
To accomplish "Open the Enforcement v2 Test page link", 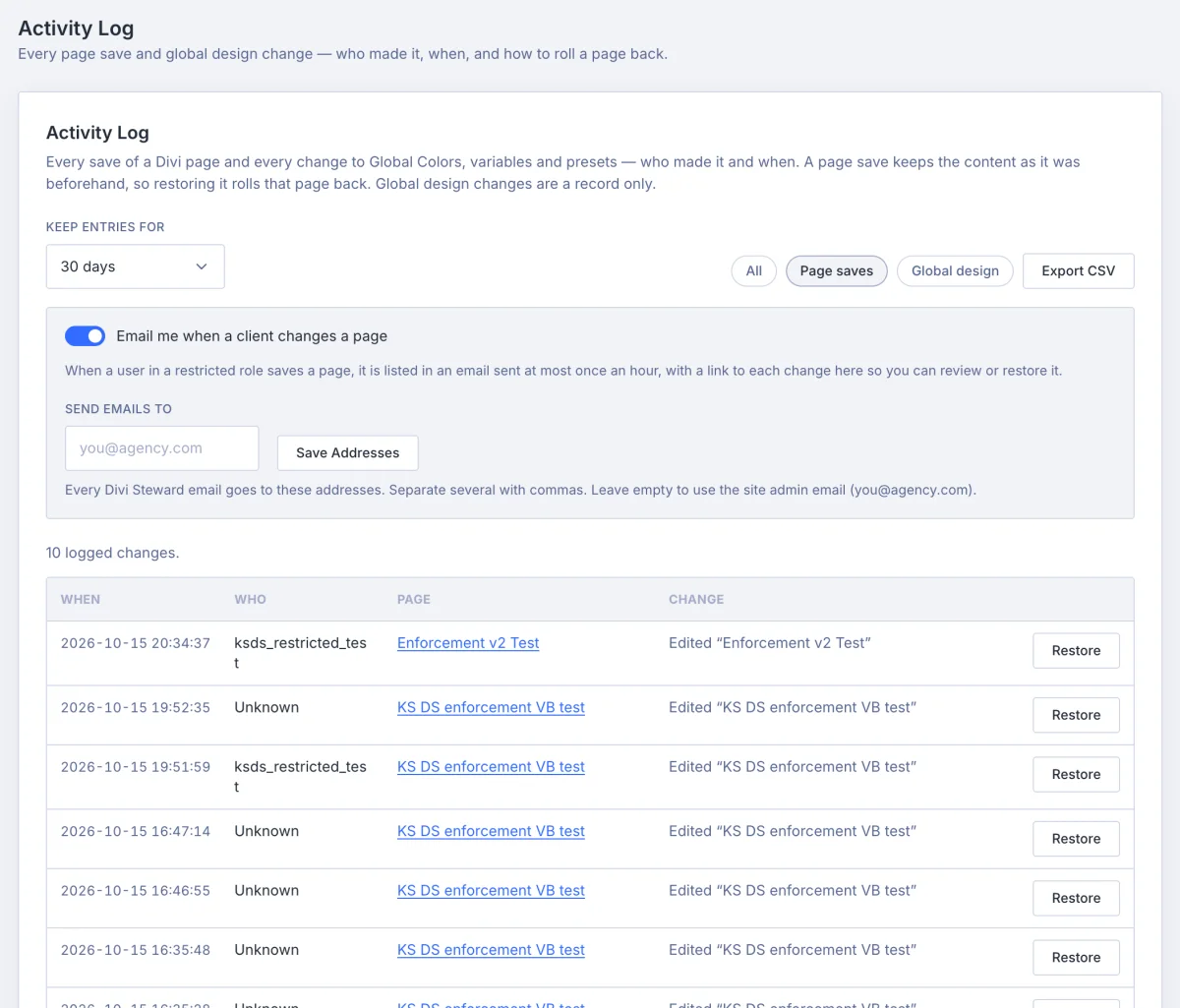I will [468, 643].
